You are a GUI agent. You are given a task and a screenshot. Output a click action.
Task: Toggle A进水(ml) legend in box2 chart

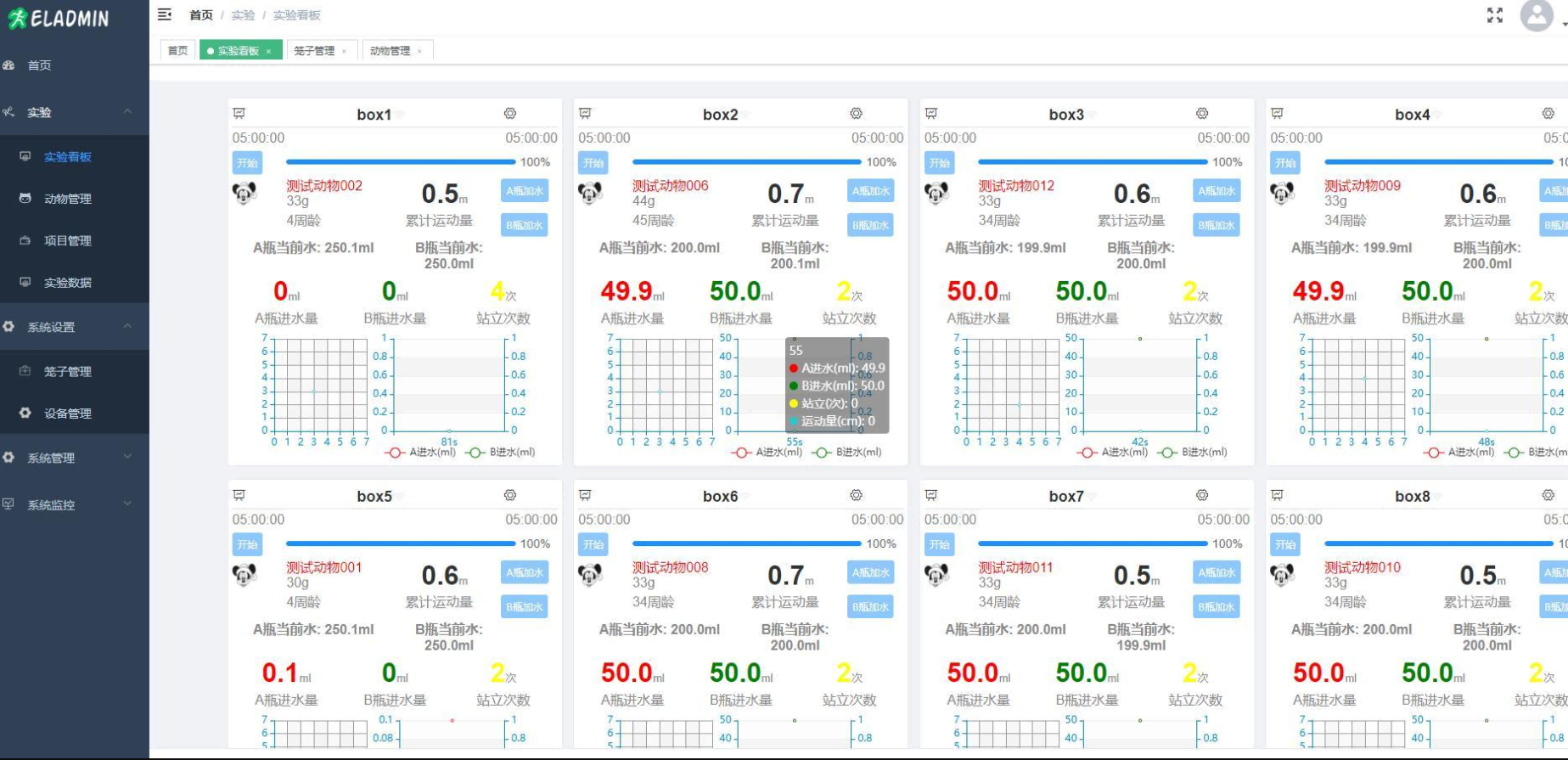tap(767, 453)
